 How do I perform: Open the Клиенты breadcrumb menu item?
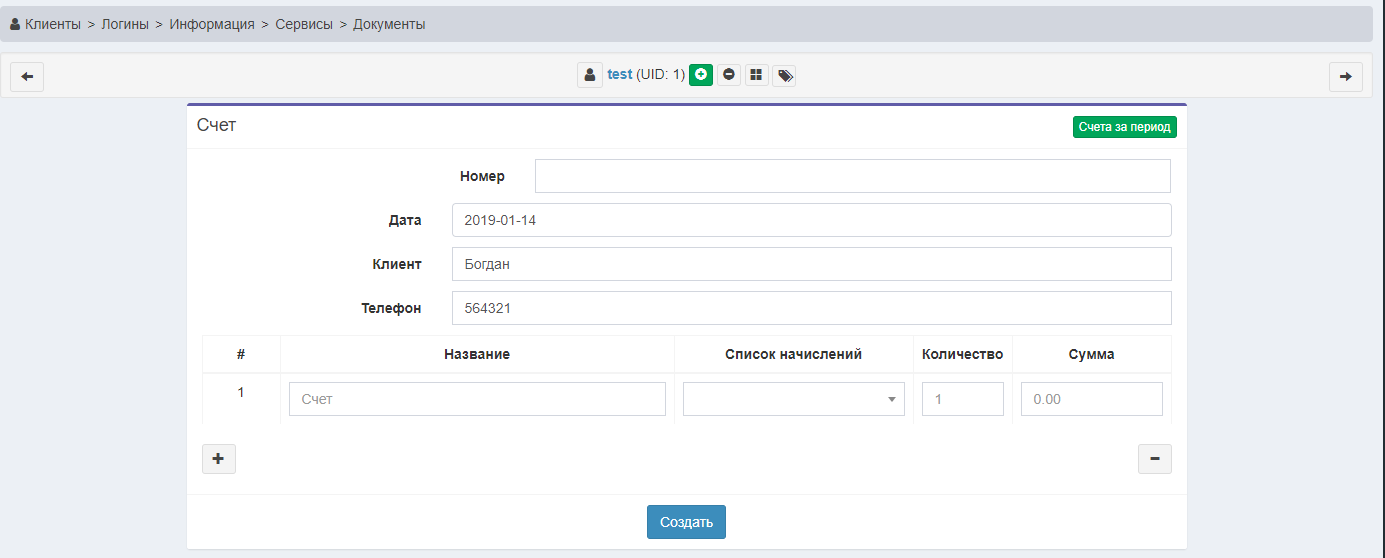tap(52, 24)
